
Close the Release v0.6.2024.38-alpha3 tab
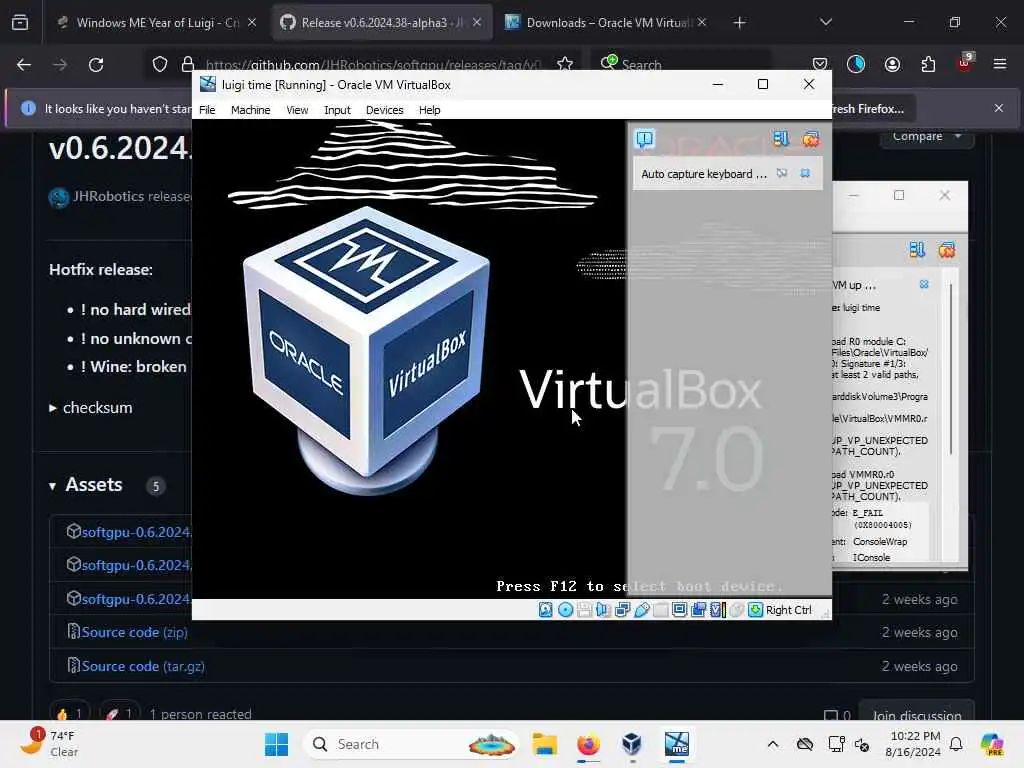click(x=477, y=23)
